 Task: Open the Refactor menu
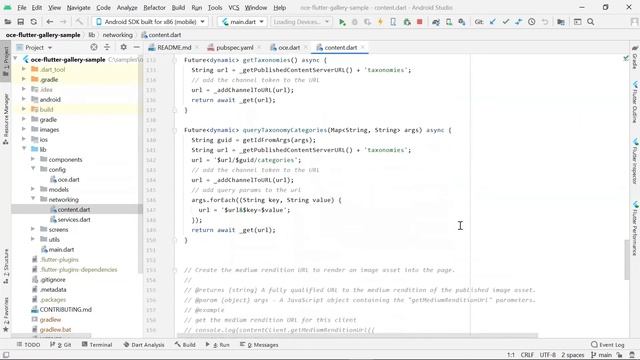pyautogui.click(x=154, y=7)
